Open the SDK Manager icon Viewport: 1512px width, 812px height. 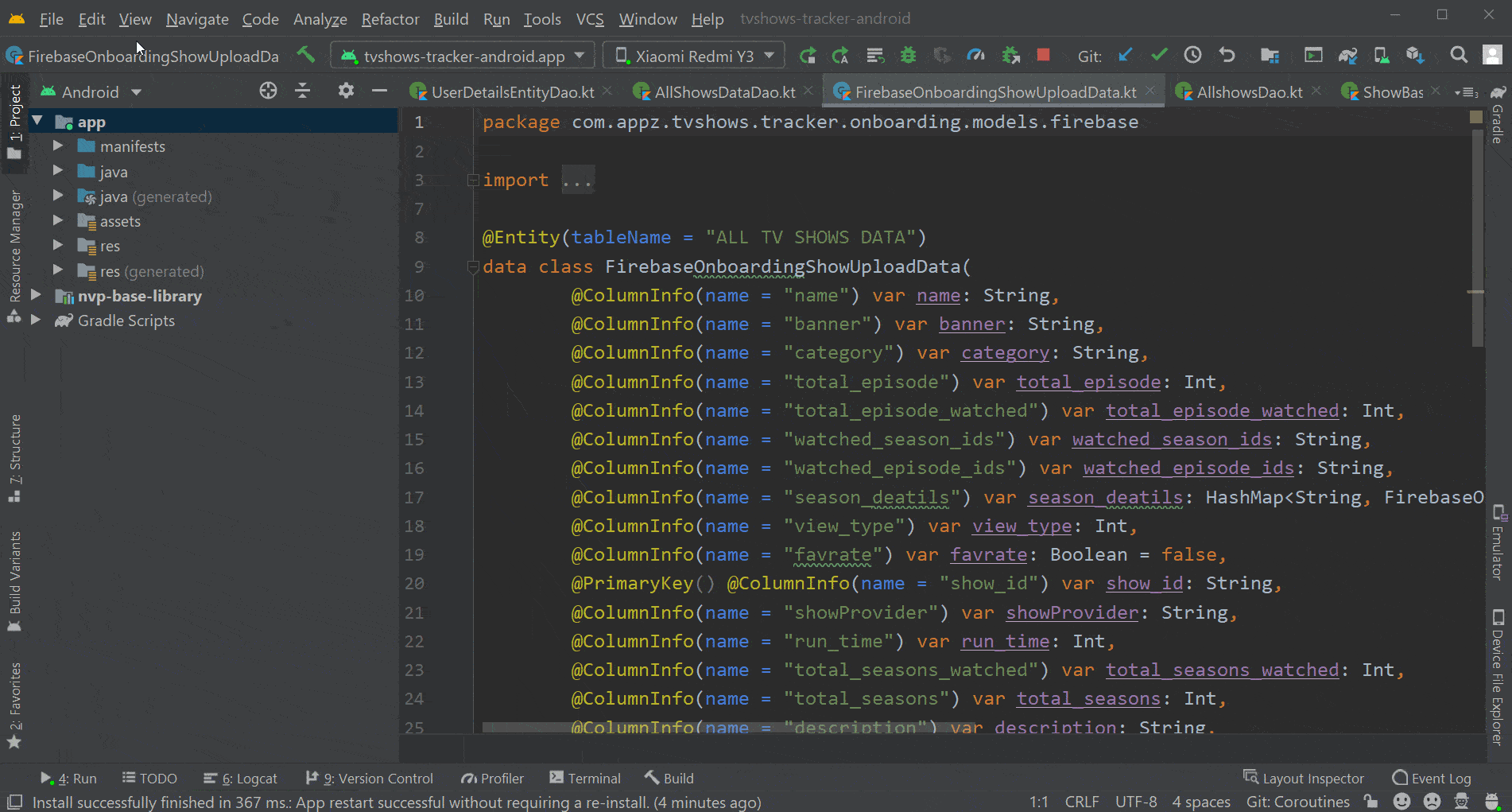pos(1415,55)
